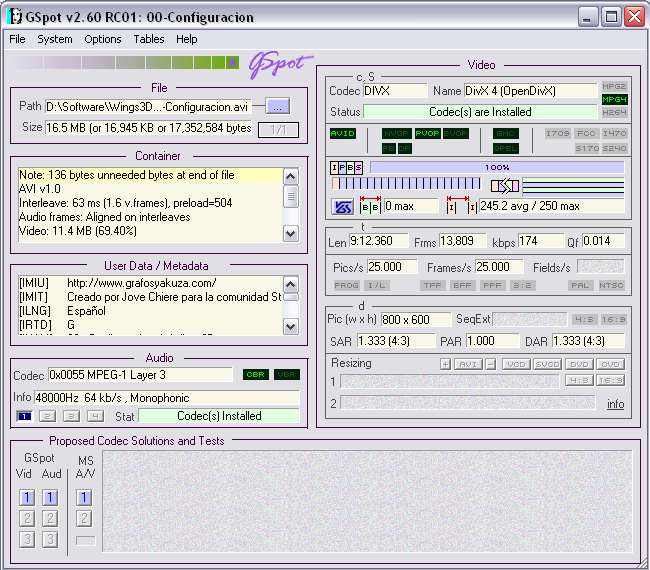
Task: Click the H264 codec indicator
Action: pos(614,113)
